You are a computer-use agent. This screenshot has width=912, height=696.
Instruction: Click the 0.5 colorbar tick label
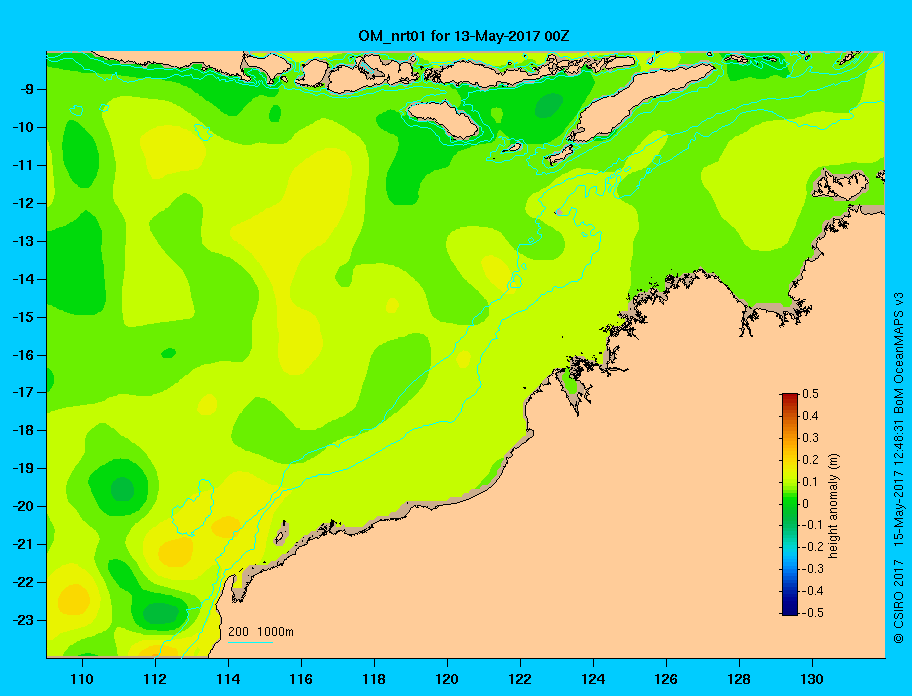[x=810, y=394]
